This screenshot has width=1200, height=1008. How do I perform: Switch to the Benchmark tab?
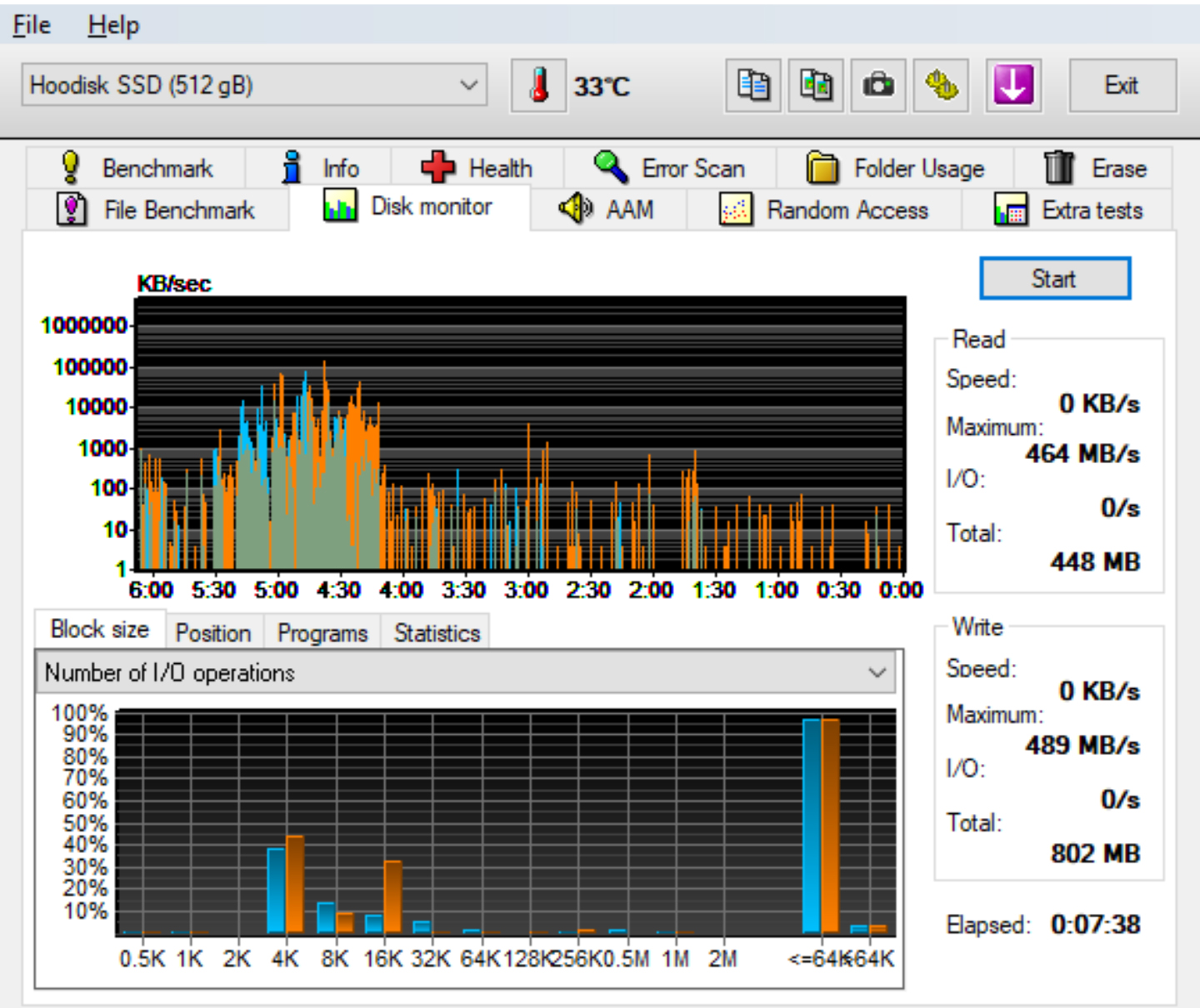136,167
